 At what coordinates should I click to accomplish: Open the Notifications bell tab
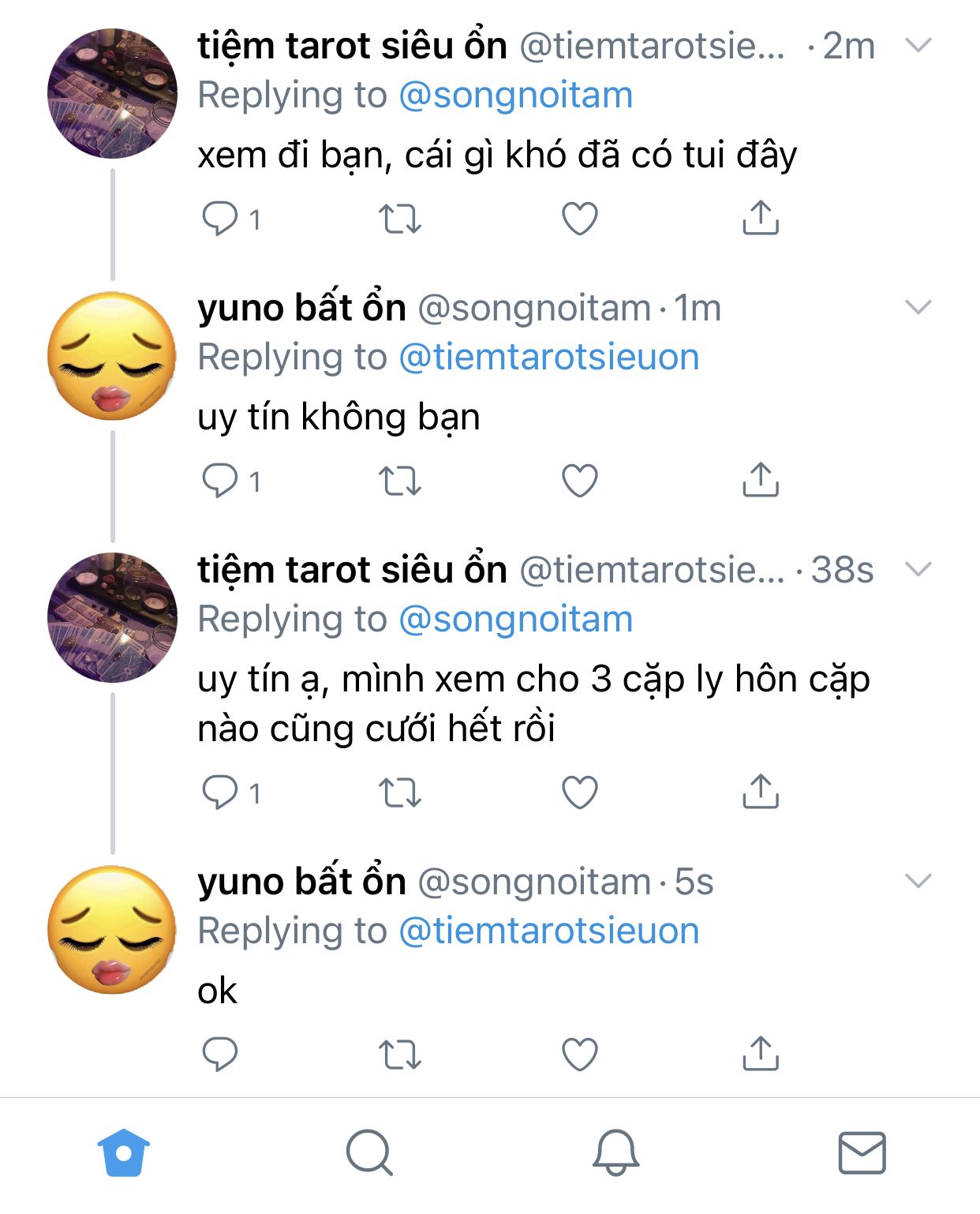[615, 1152]
